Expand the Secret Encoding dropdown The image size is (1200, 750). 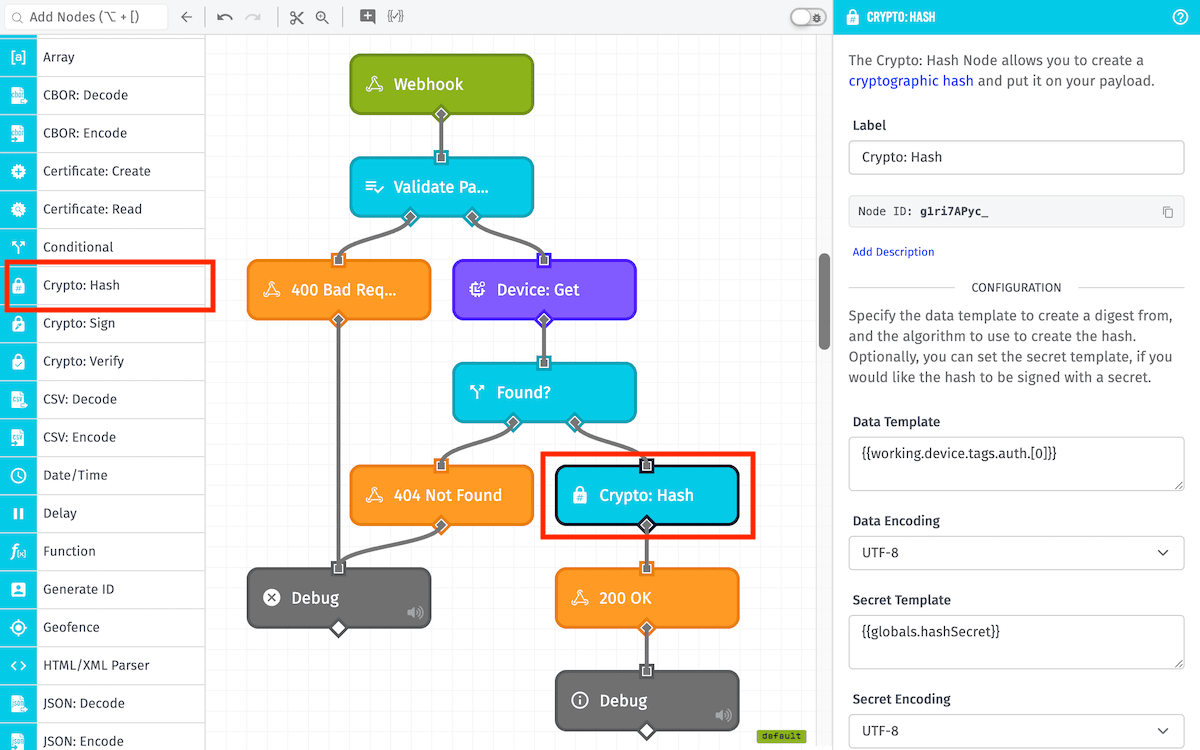coord(1016,731)
